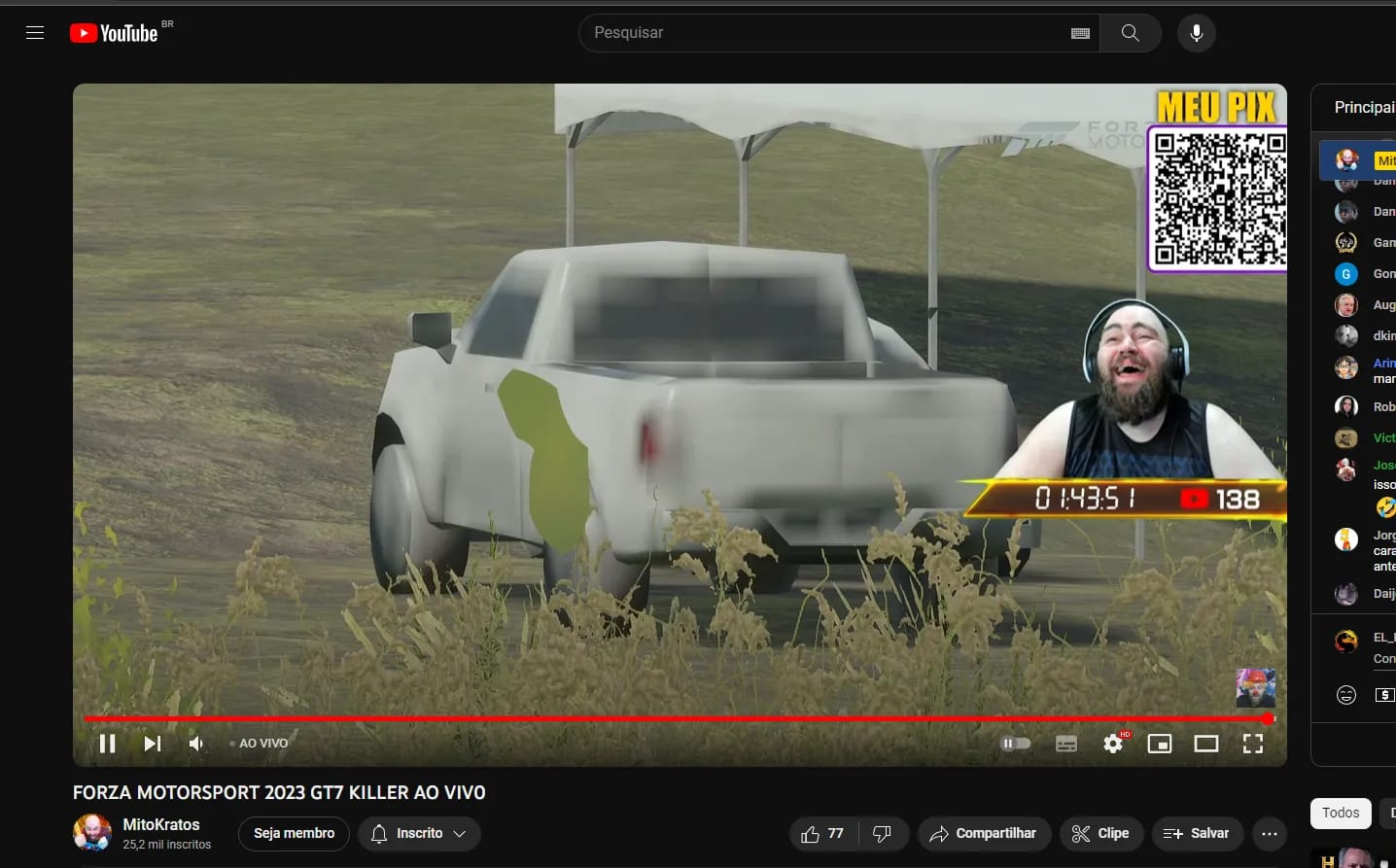Click the magnifier search button
Image resolution: width=1396 pixels, height=868 pixels.
[x=1131, y=33]
